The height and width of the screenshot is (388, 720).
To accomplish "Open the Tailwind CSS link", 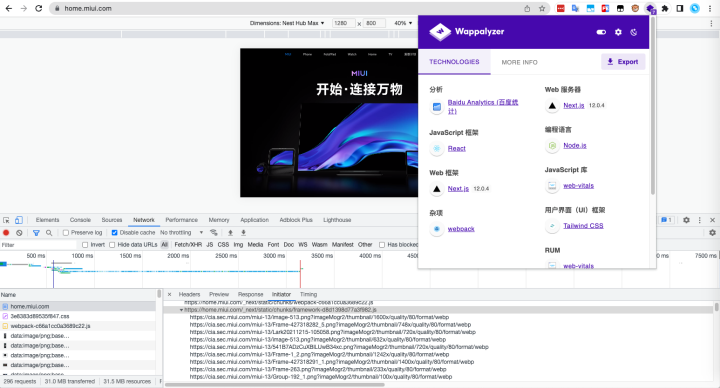I will [x=583, y=225].
